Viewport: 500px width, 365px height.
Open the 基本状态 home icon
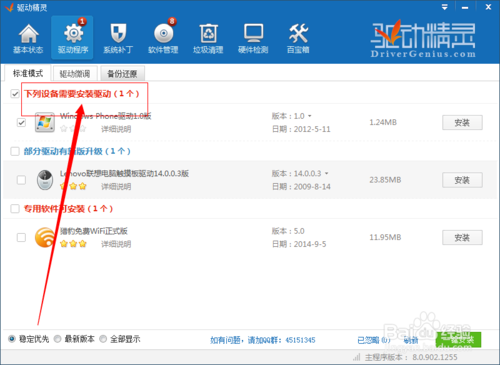click(x=28, y=34)
